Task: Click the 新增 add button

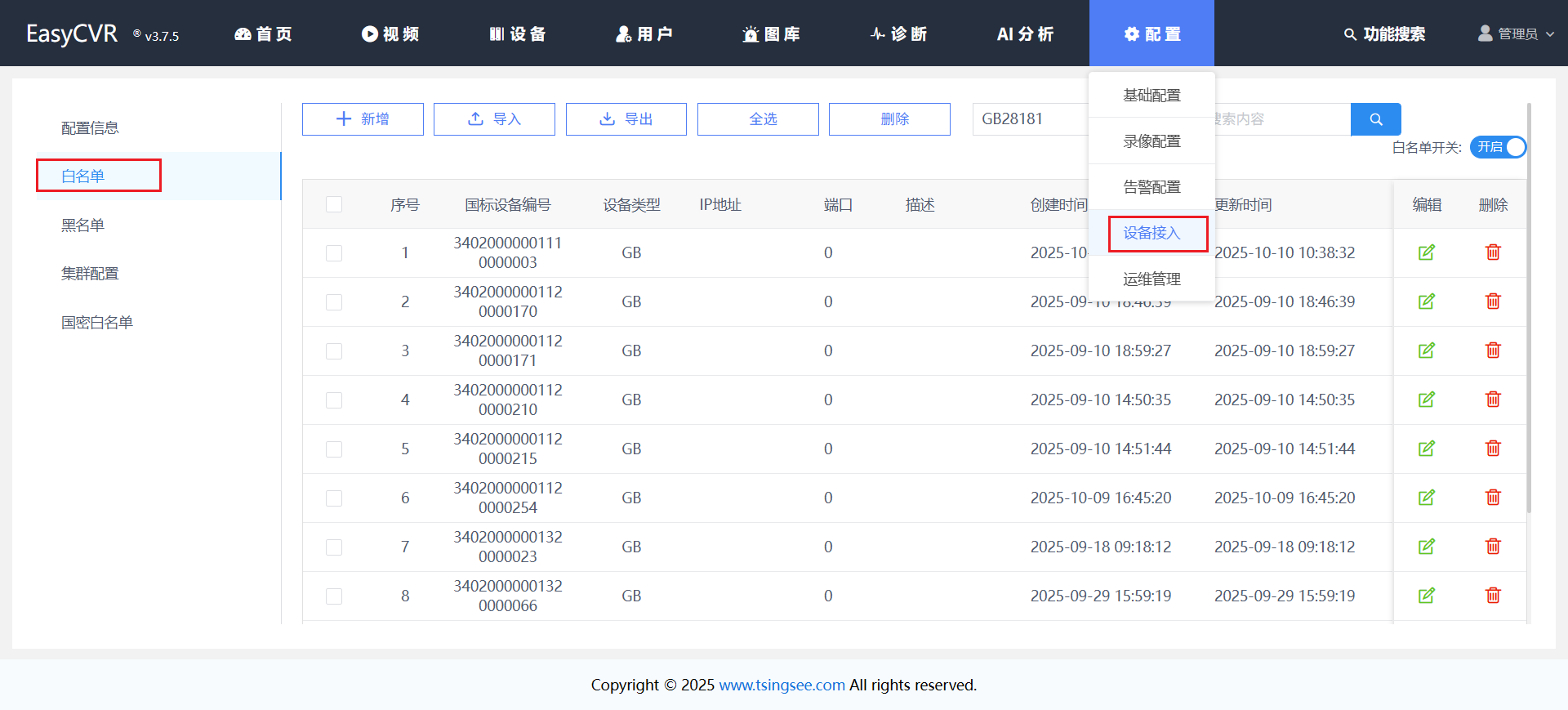Action: [363, 119]
